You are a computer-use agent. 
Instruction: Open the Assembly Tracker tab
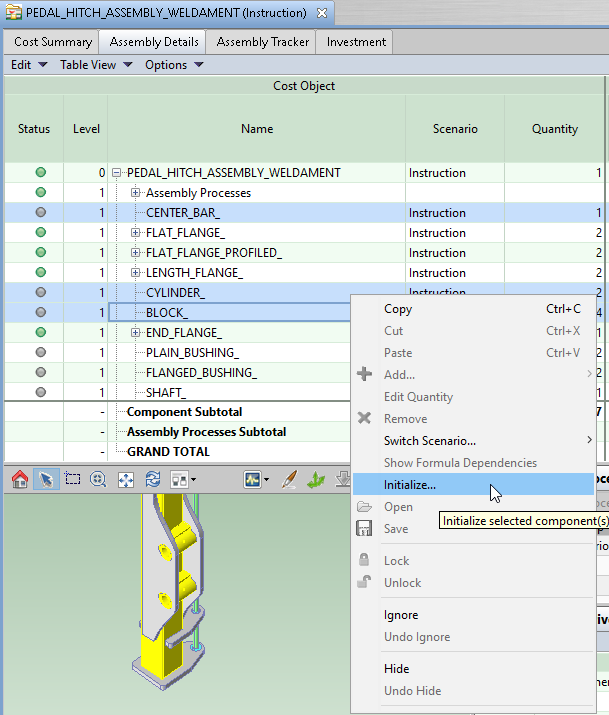263,42
